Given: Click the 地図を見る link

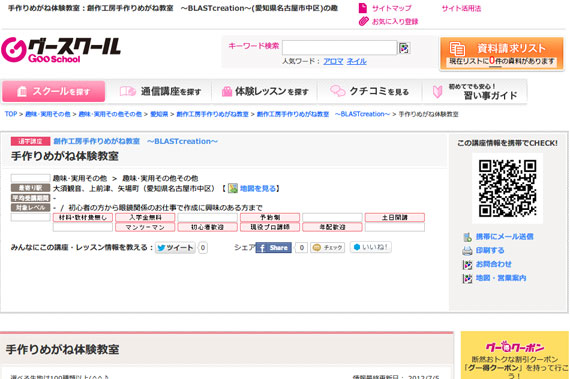Looking at the screenshot, I should [258, 189].
